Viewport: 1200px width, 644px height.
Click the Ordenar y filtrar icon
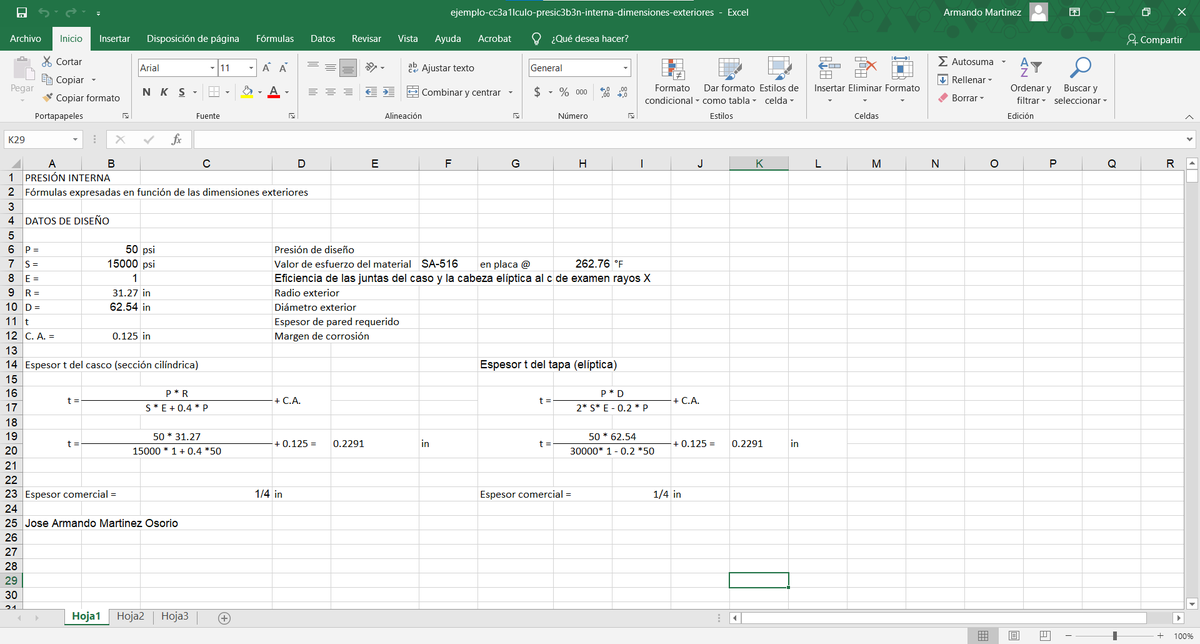1030,66
